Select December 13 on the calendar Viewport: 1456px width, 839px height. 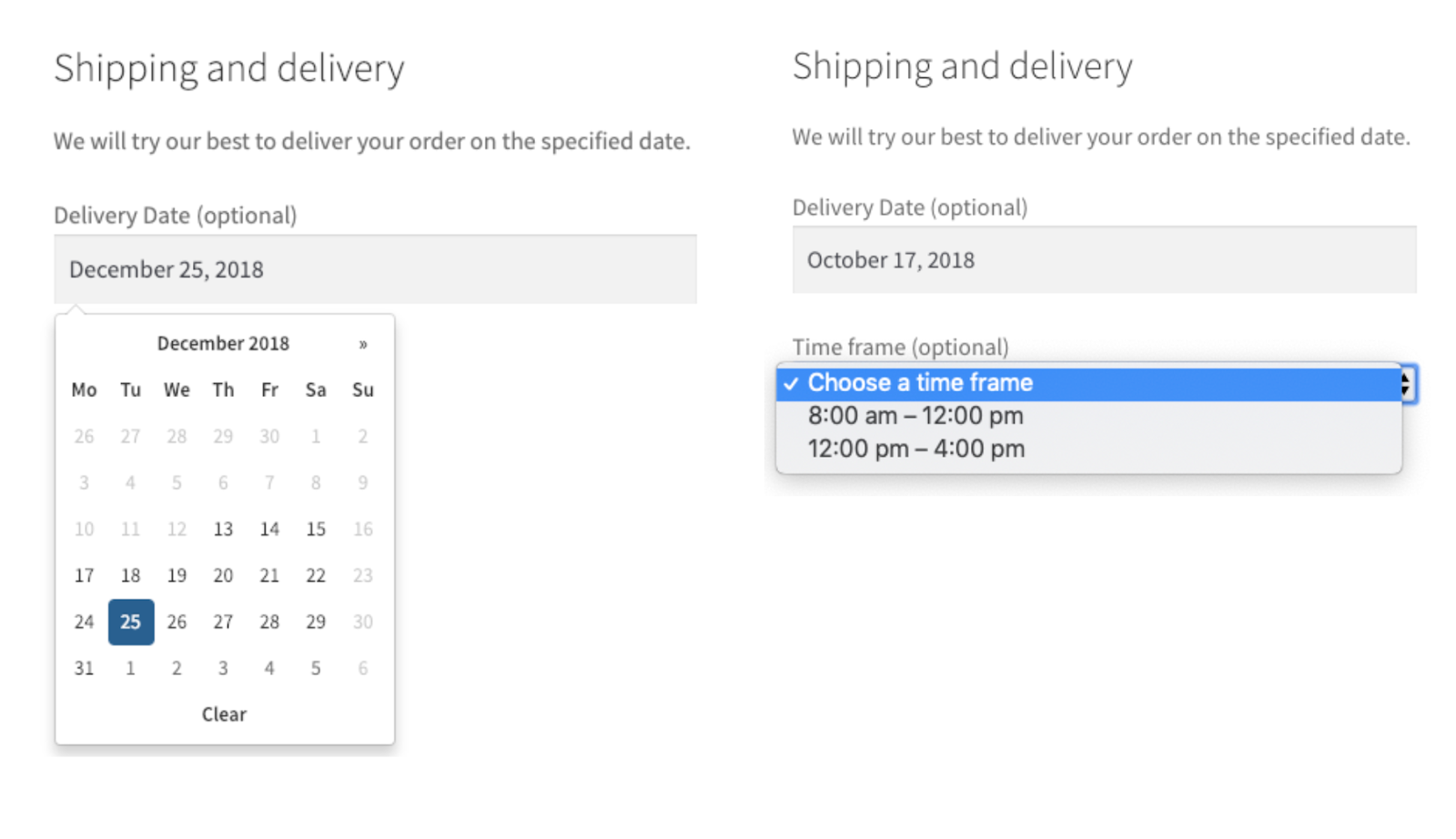pyautogui.click(x=223, y=529)
